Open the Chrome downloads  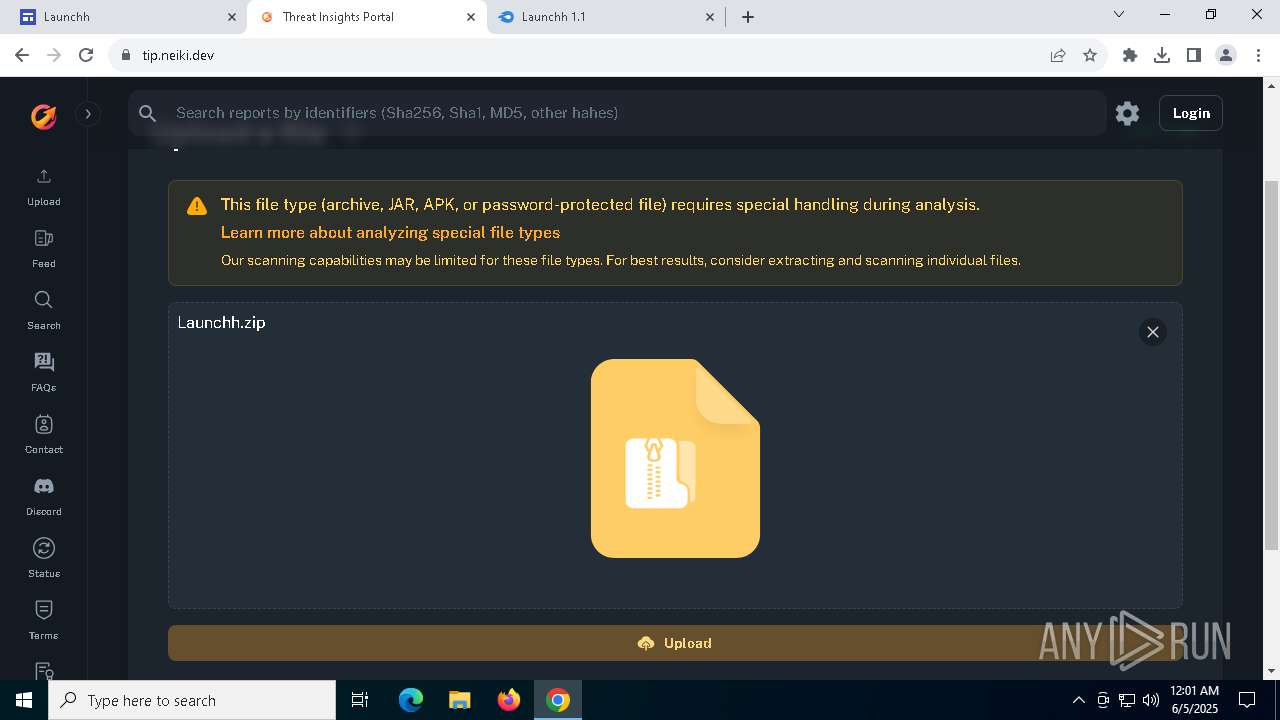coord(1162,55)
